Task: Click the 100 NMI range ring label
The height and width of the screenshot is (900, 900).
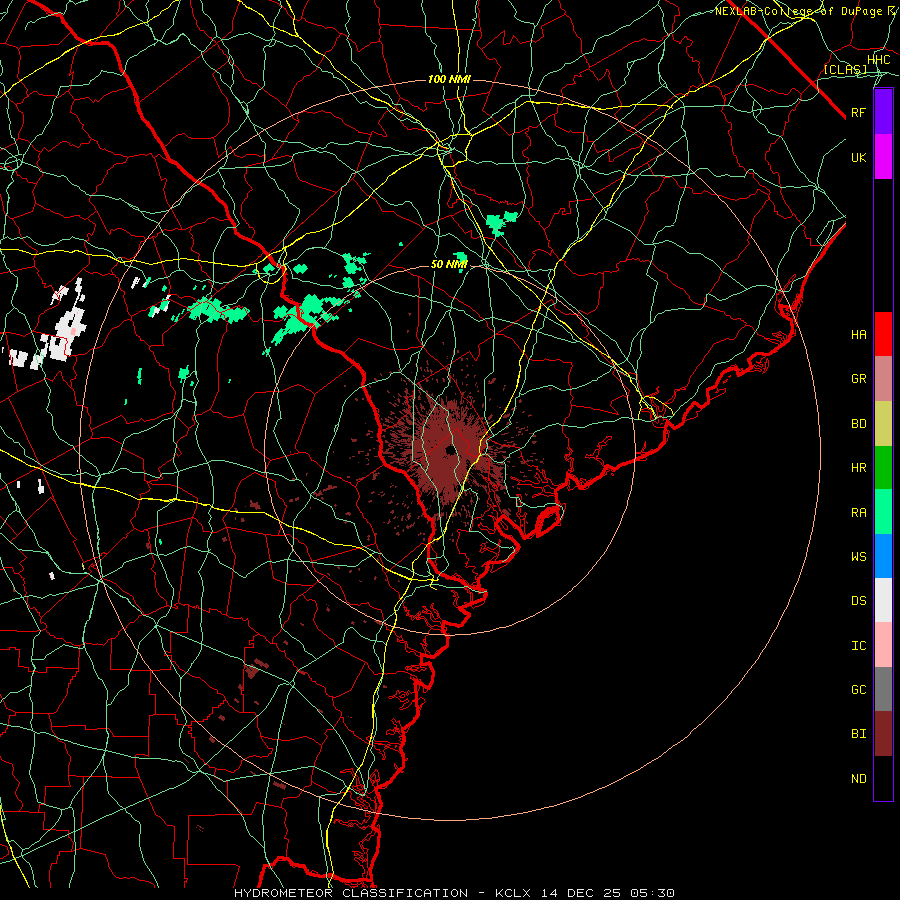Action: pyautogui.click(x=449, y=79)
